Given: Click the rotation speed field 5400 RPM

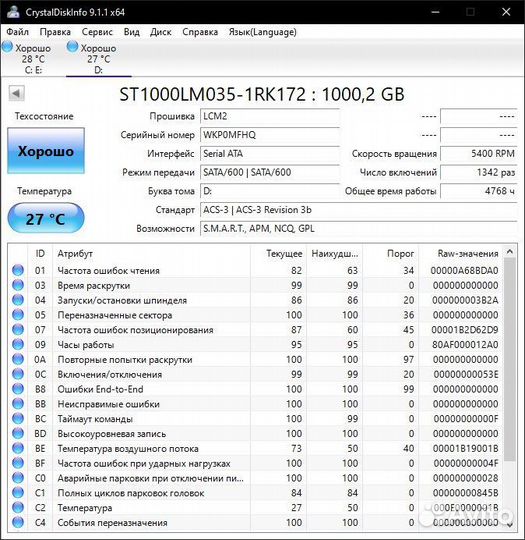Looking at the screenshot, I should 478,153.
